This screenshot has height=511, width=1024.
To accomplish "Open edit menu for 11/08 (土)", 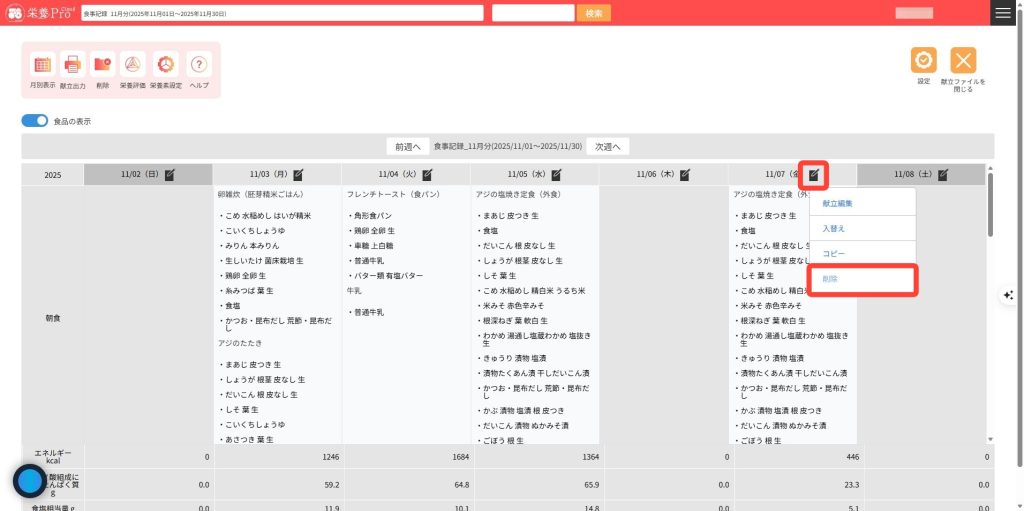I will pyautogui.click(x=943, y=175).
